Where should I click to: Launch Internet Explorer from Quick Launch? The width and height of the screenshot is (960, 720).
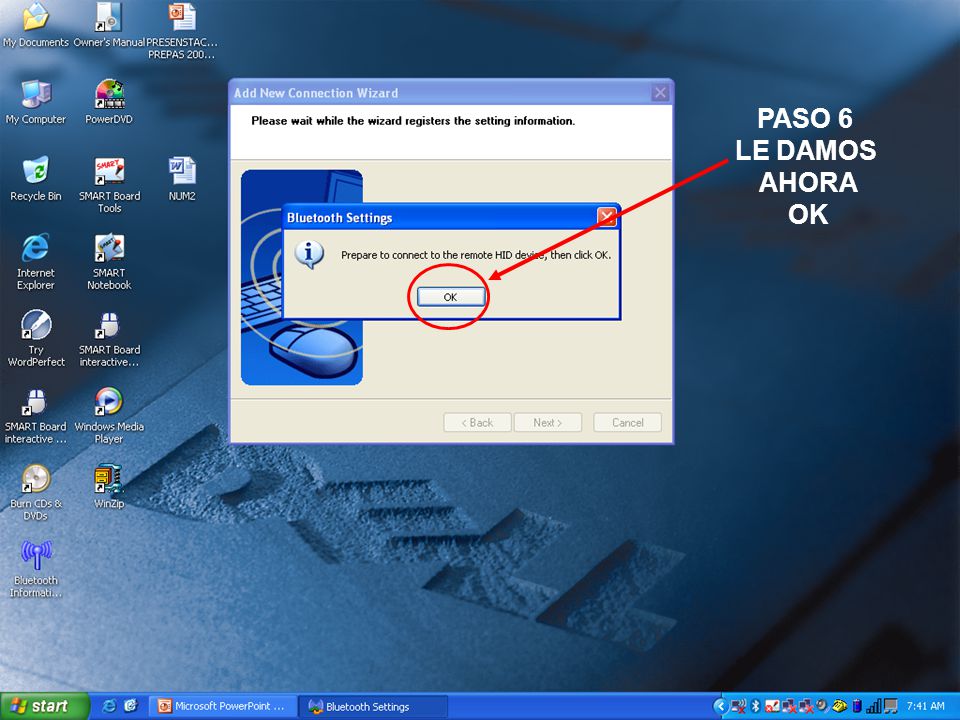(x=110, y=706)
